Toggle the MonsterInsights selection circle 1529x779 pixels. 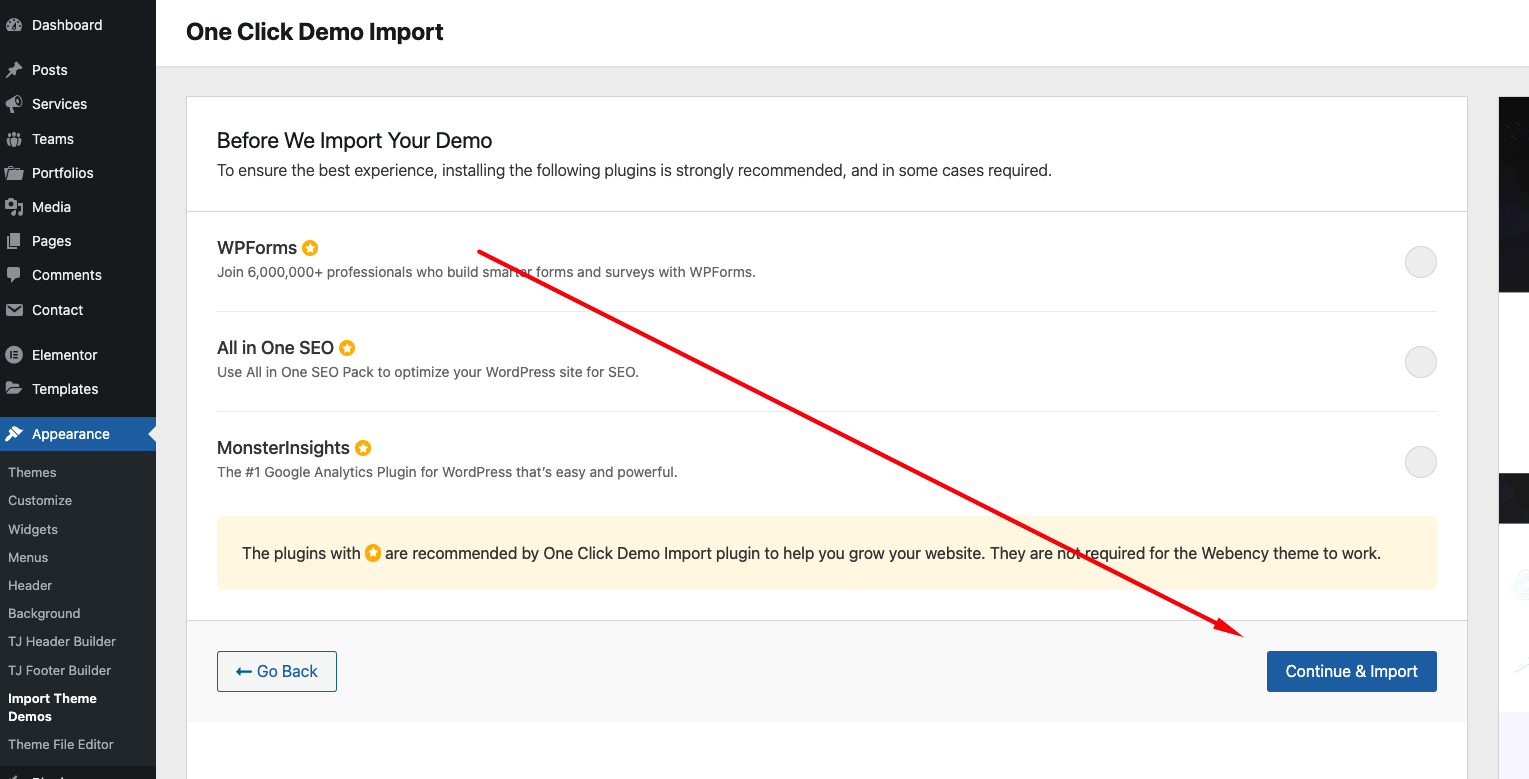(x=1421, y=462)
